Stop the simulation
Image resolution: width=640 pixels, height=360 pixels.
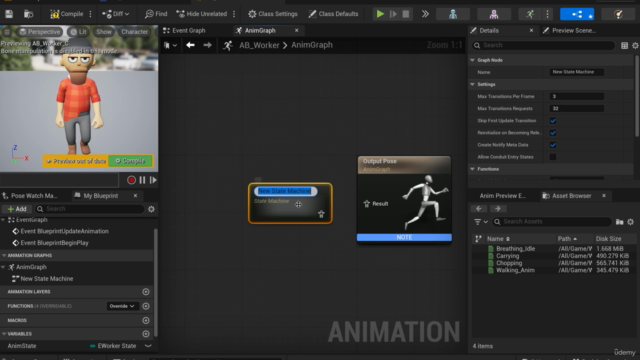(406, 14)
